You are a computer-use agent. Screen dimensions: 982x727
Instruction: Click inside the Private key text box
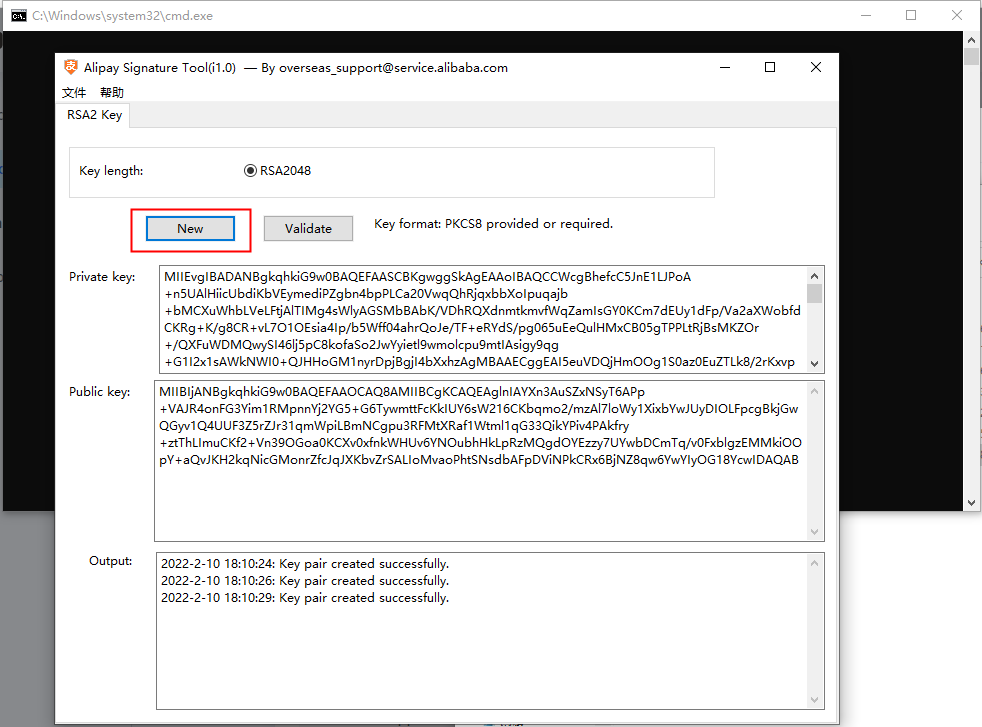[480, 320]
